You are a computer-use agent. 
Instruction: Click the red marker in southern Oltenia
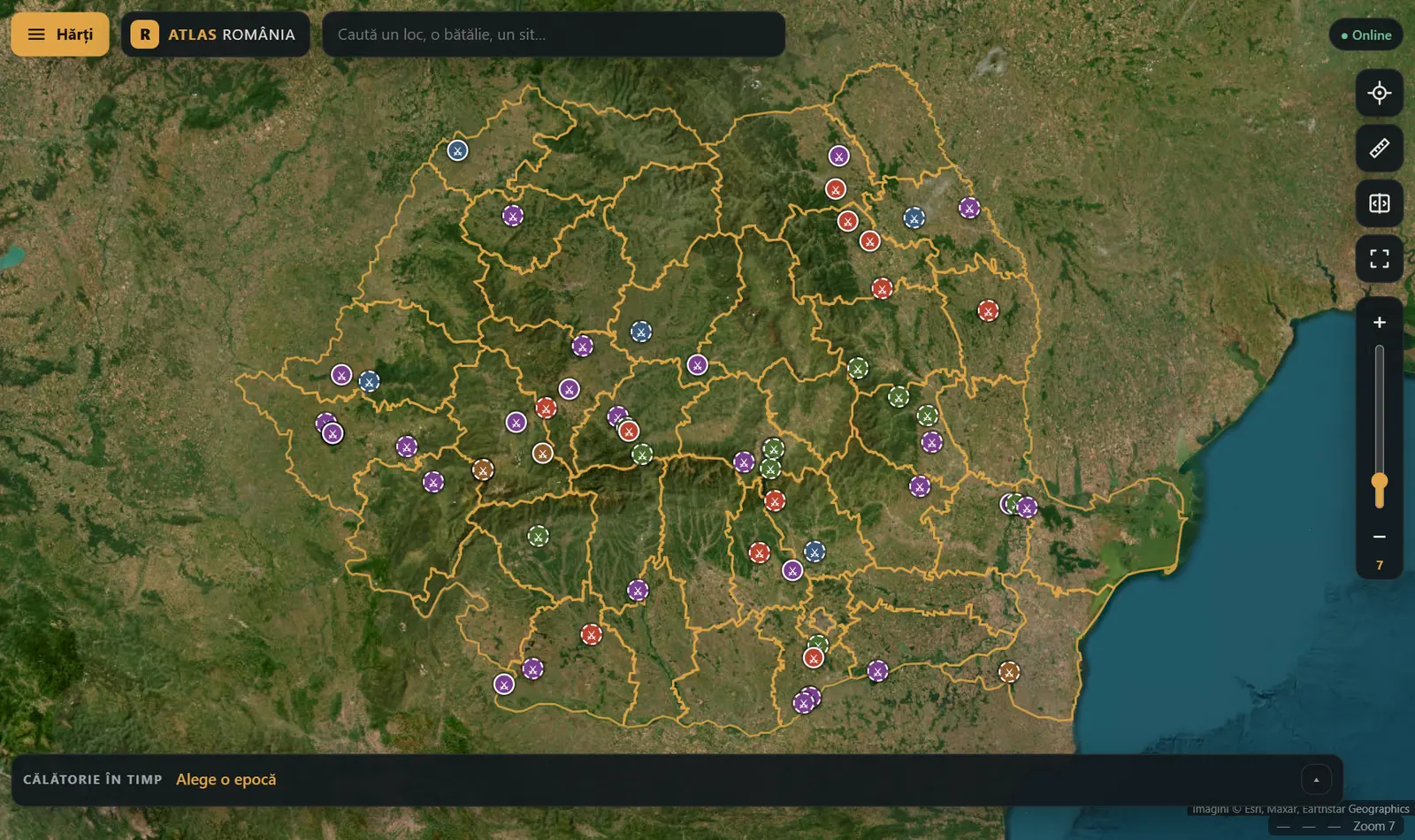[592, 634]
